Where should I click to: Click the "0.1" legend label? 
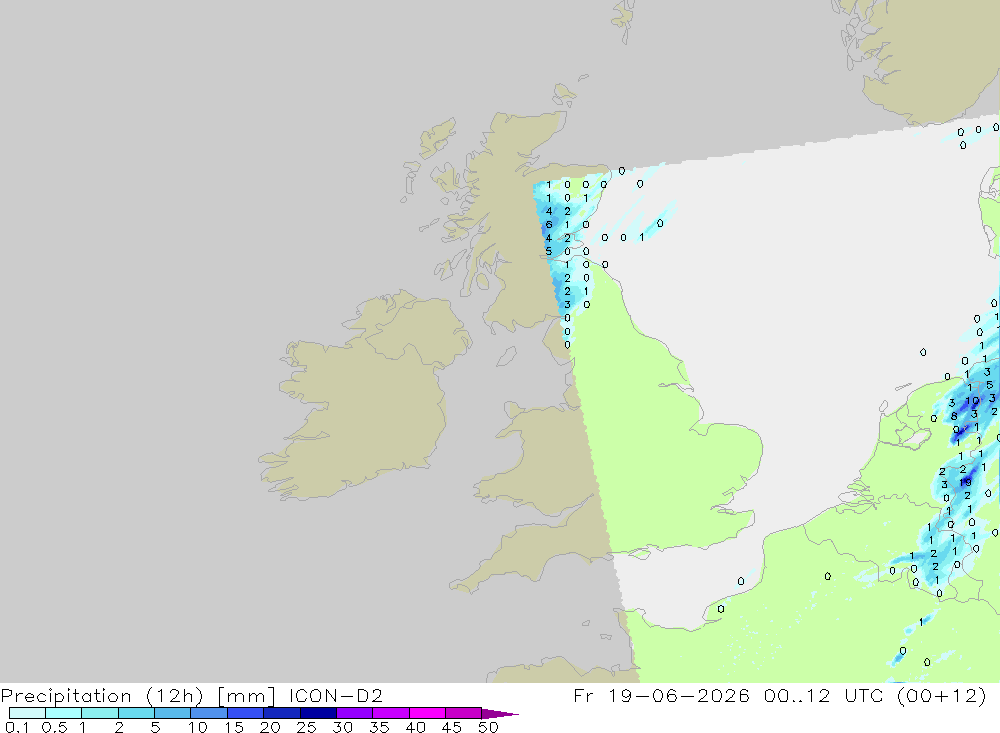coord(17,727)
